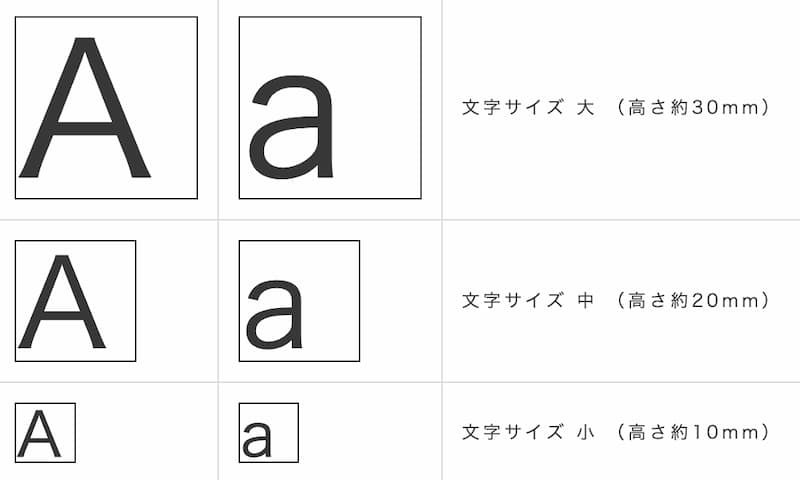Click the small uppercase A sample box
Screen dimensions: 800x480
pos(45,433)
